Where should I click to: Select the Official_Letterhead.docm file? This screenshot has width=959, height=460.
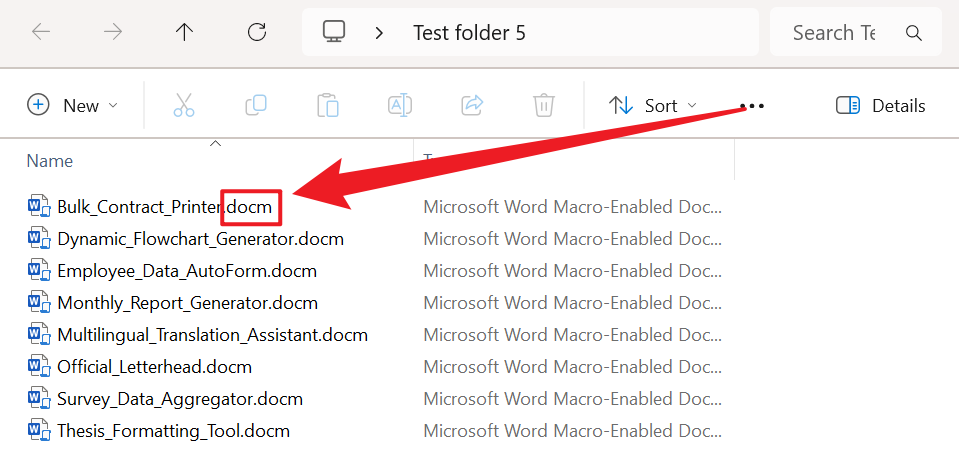[154, 367]
